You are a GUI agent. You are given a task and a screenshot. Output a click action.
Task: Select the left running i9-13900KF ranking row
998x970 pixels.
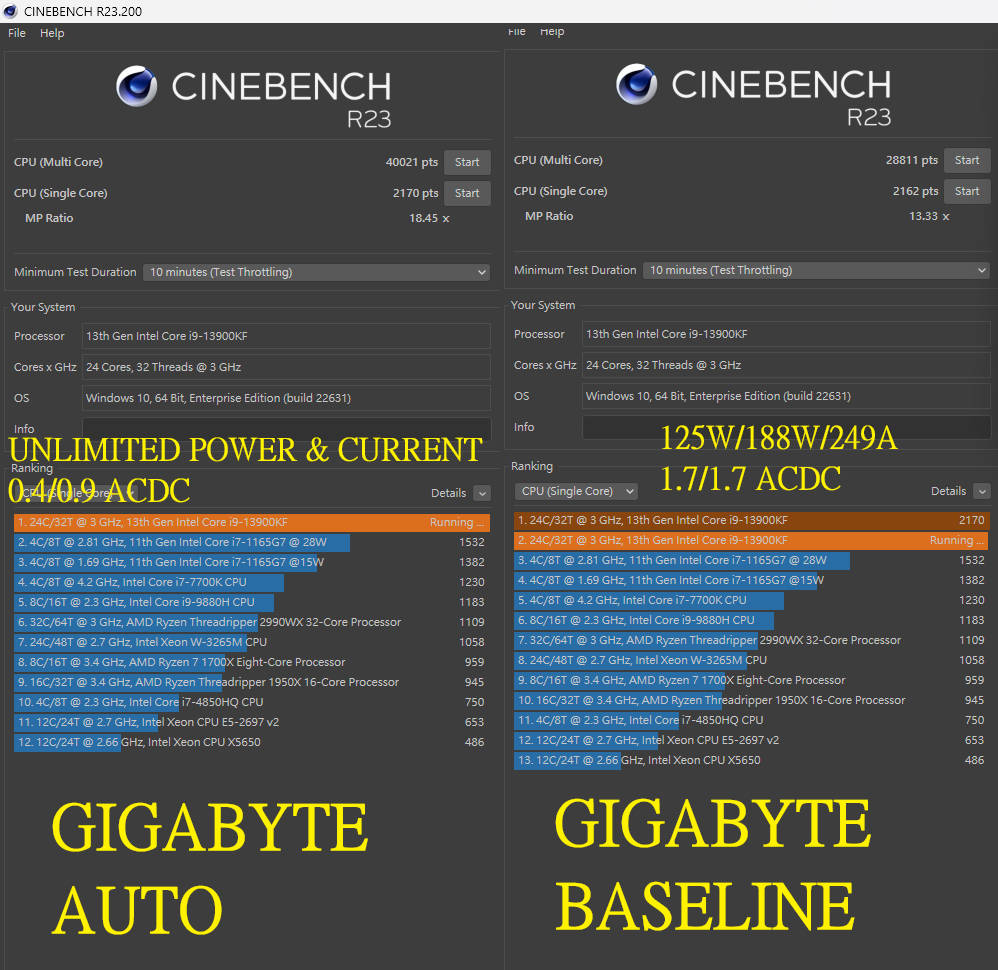[x=252, y=523]
